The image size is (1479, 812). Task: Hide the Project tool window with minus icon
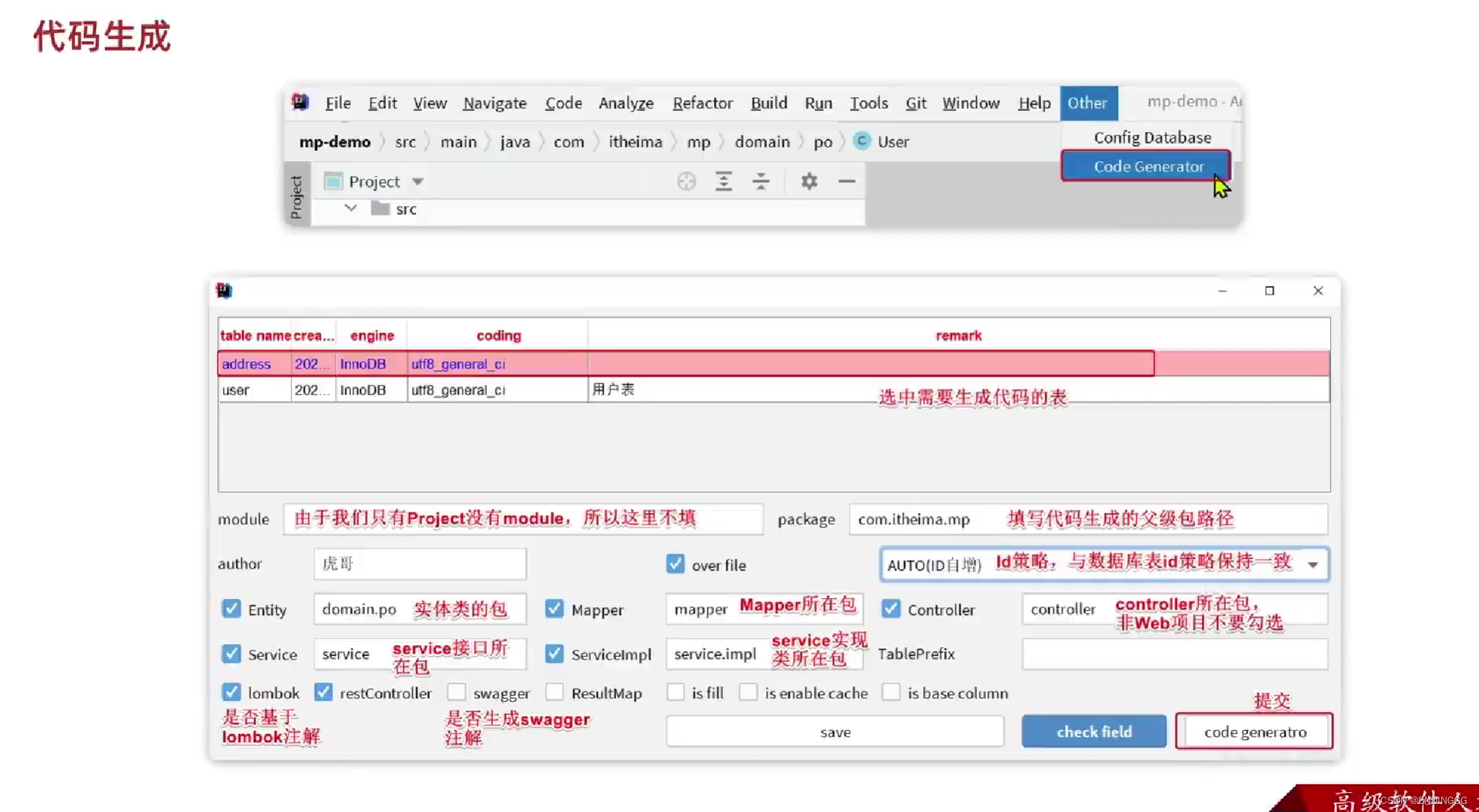click(846, 181)
